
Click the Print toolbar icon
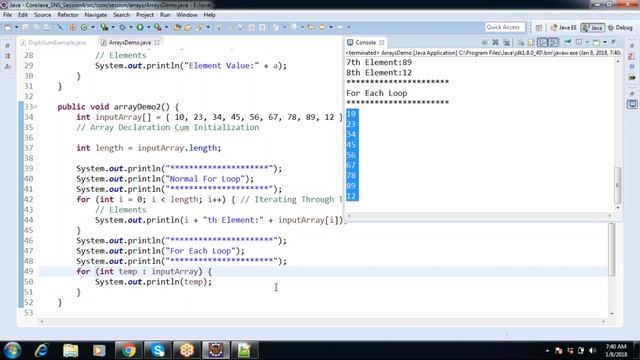[x=47, y=27]
